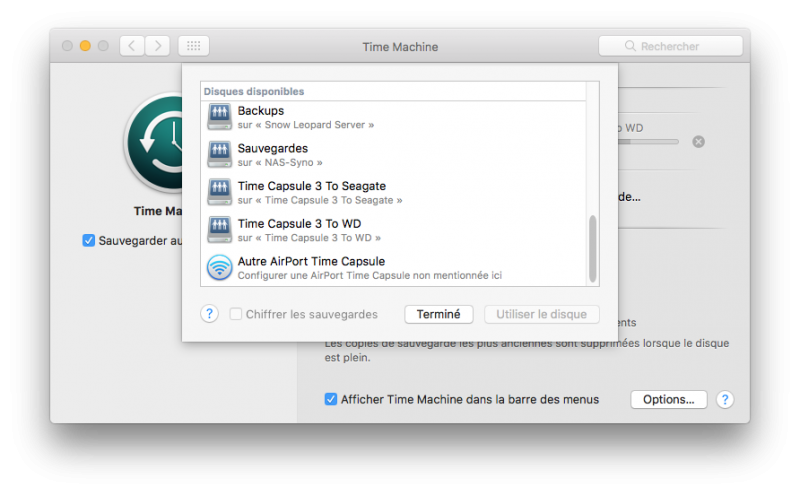This screenshot has height=495, width=800.
Task: Open help beside the Options button
Action: tap(724, 399)
